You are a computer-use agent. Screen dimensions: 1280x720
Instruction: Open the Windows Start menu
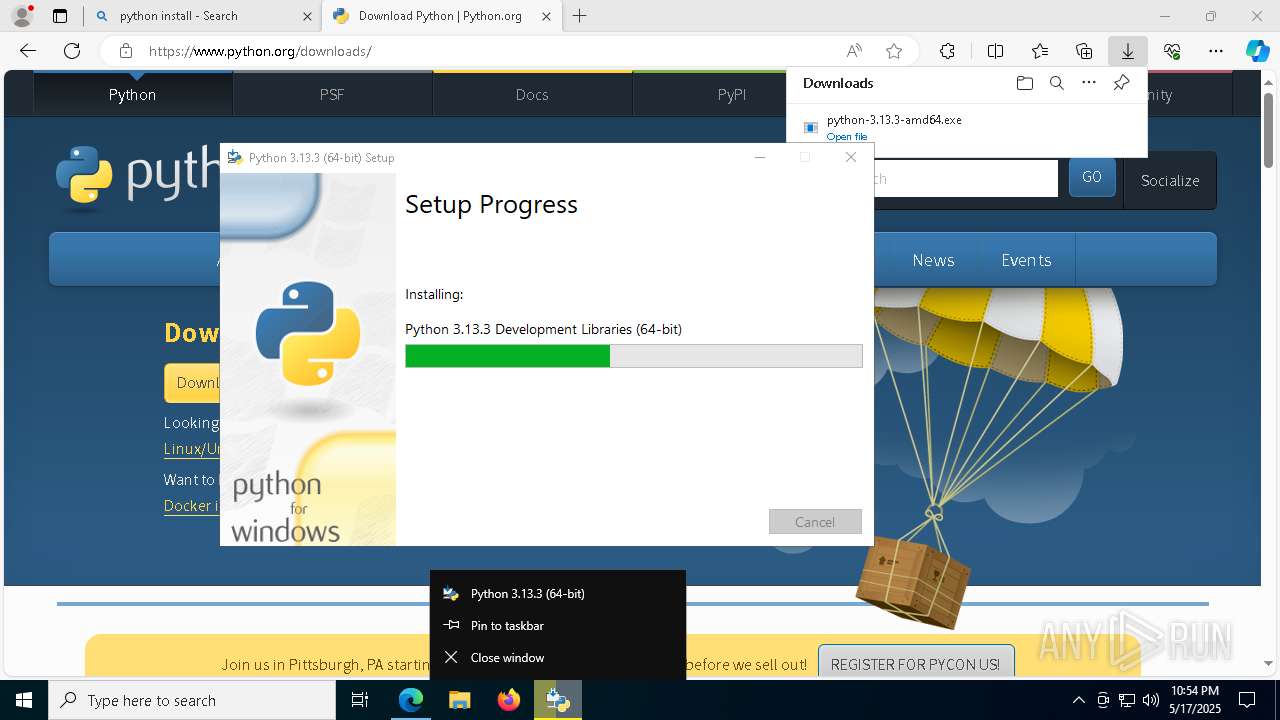tap(24, 700)
